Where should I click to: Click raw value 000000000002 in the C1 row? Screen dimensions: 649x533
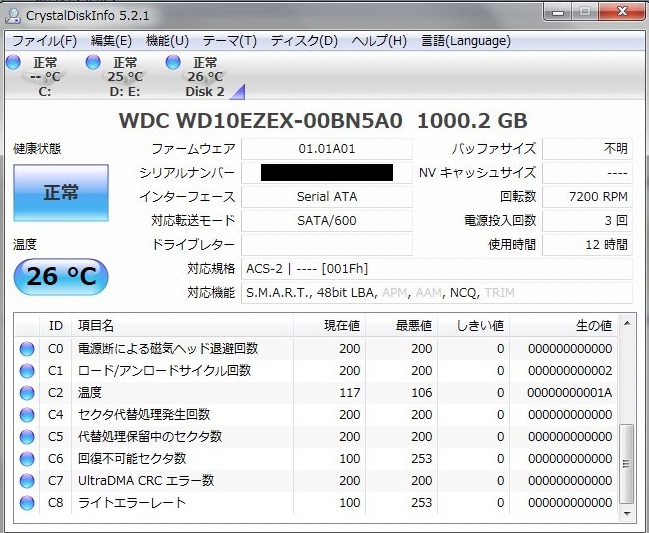570,371
